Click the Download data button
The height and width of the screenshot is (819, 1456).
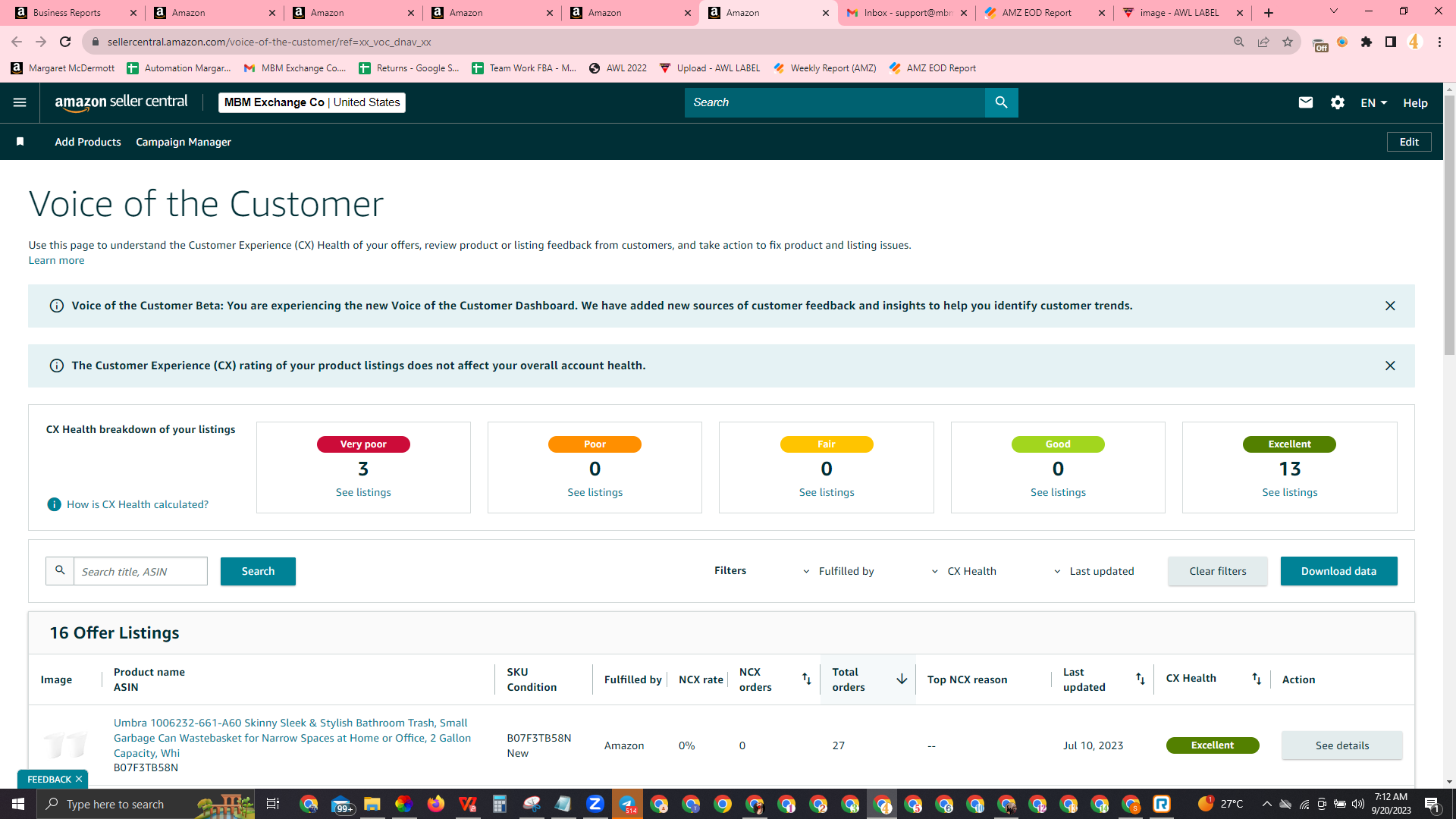(x=1338, y=571)
